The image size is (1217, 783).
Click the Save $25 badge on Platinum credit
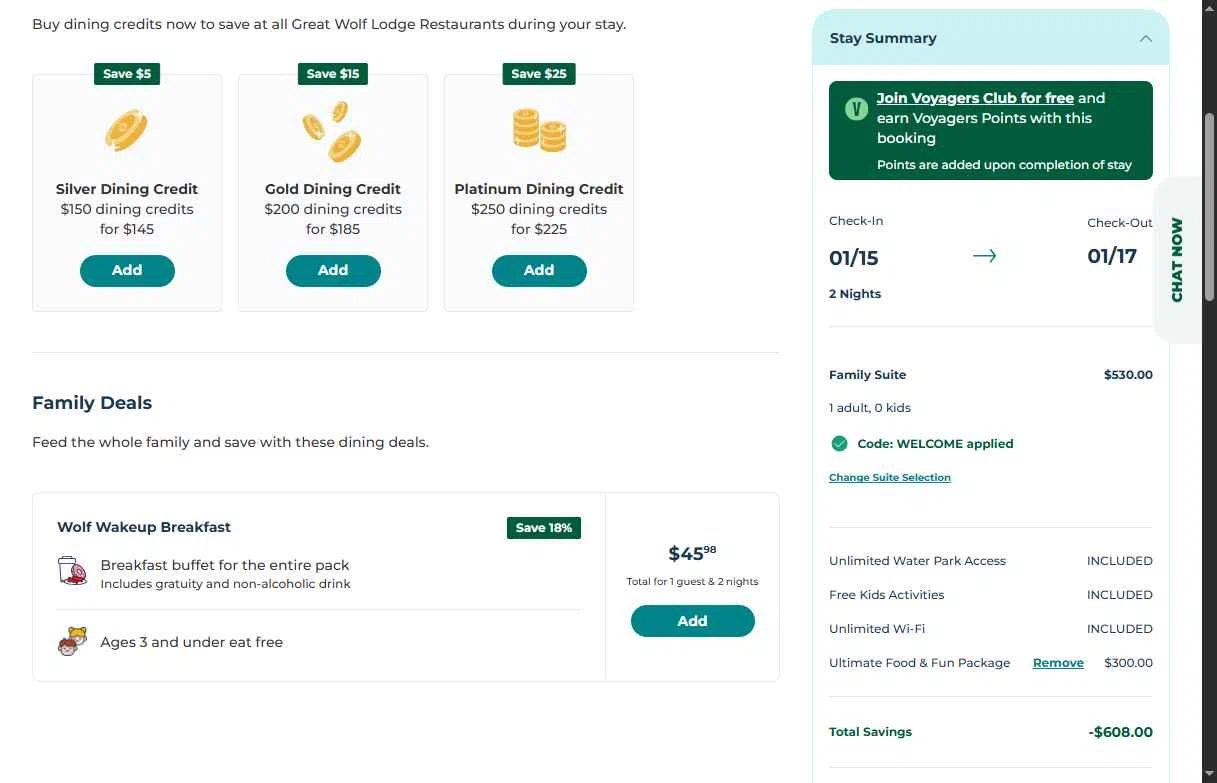click(539, 74)
